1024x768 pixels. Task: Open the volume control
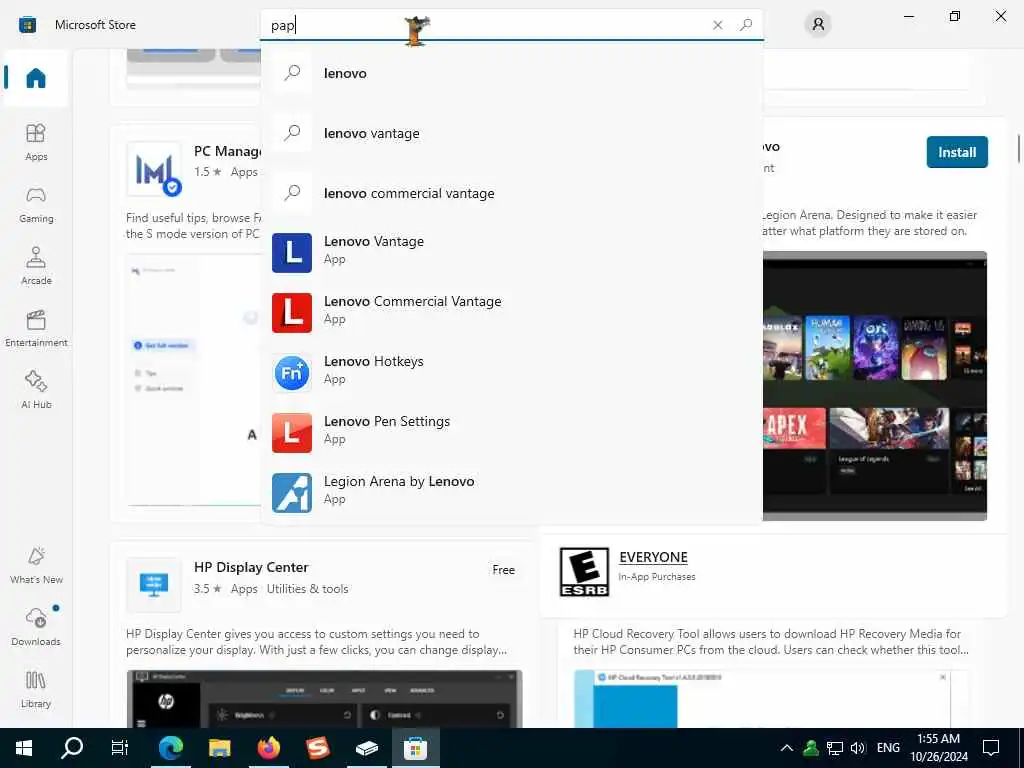point(858,748)
